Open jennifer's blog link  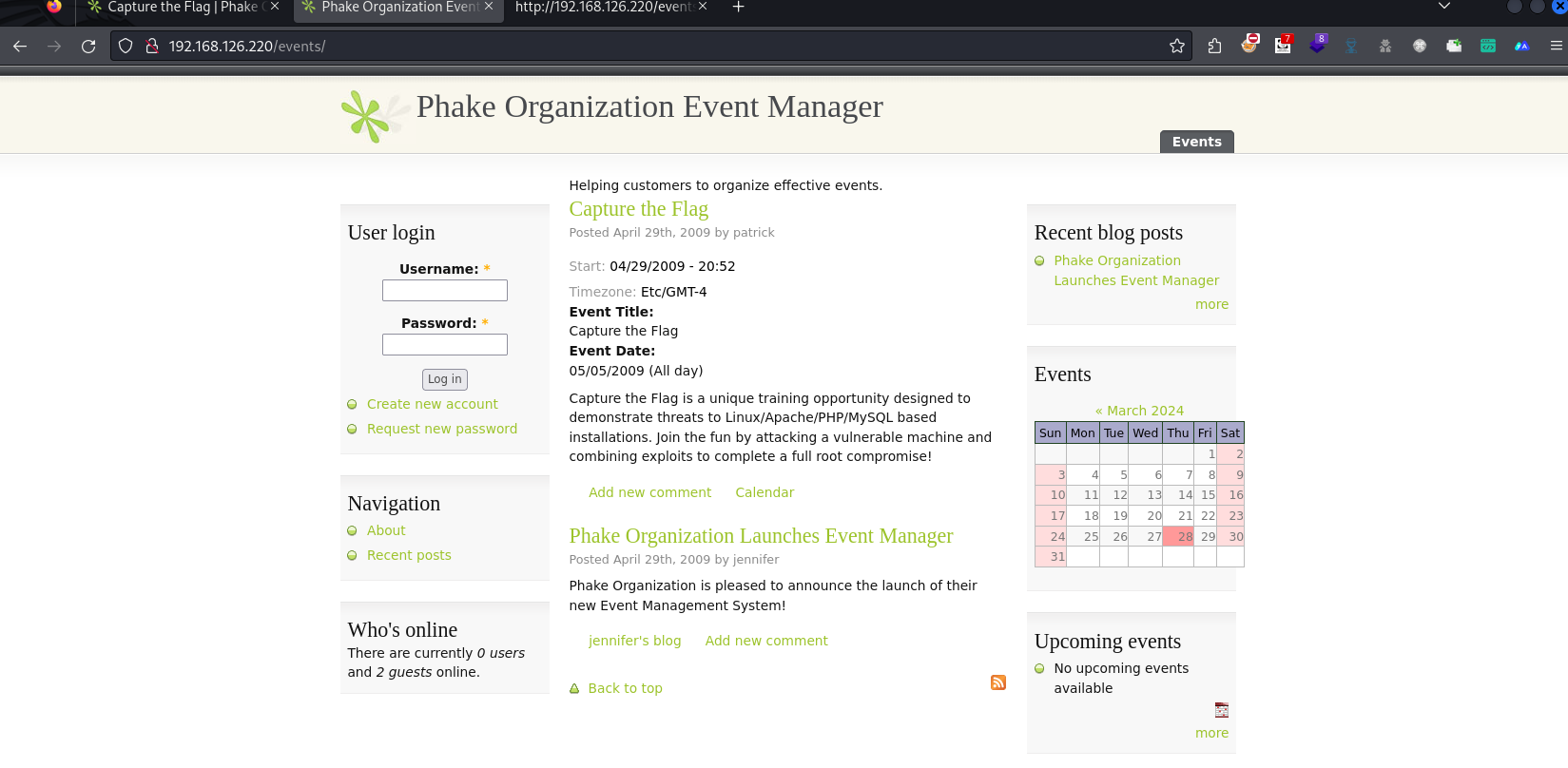coord(634,641)
